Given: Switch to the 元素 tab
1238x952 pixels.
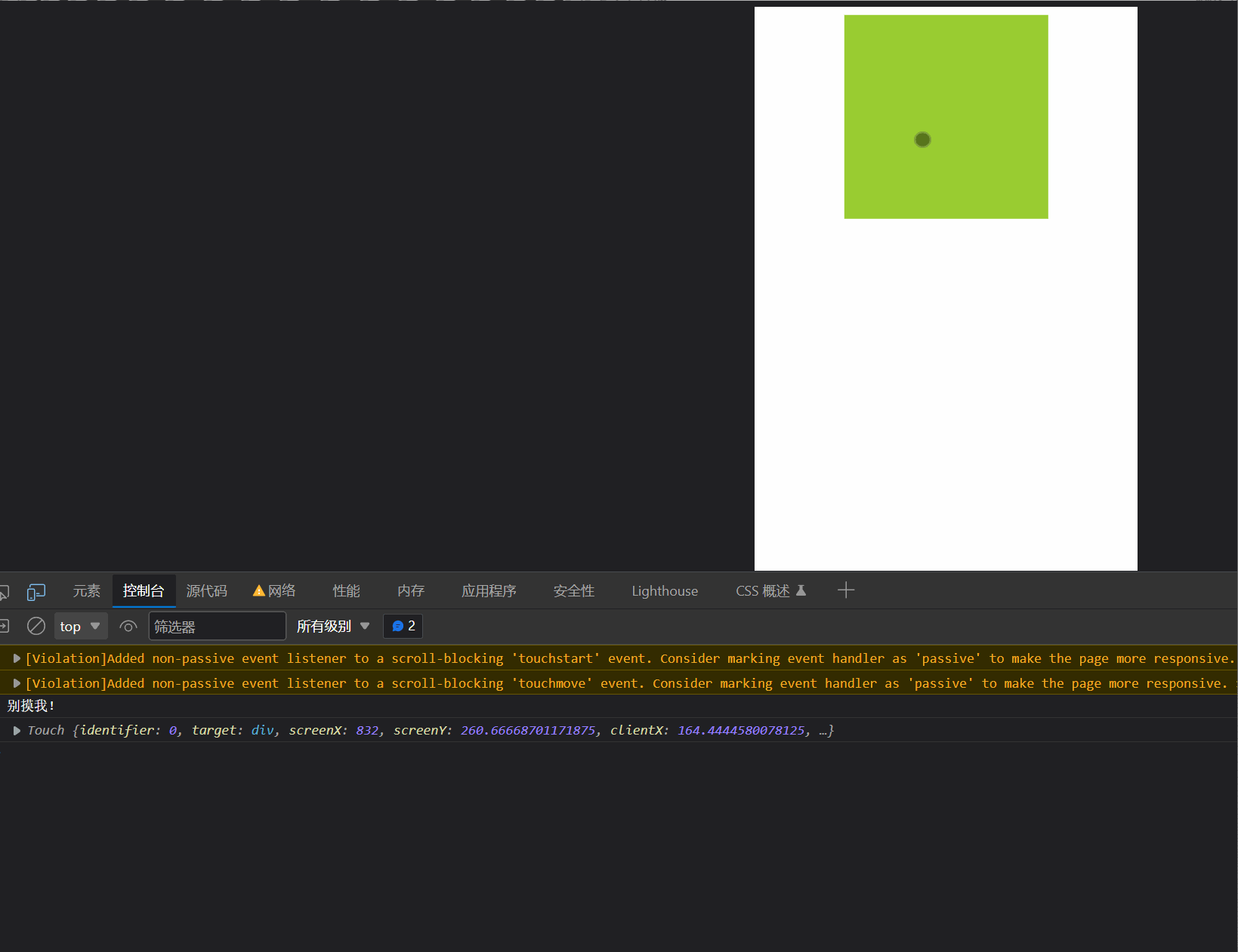Looking at the screenshot, I should pos(86,591).
